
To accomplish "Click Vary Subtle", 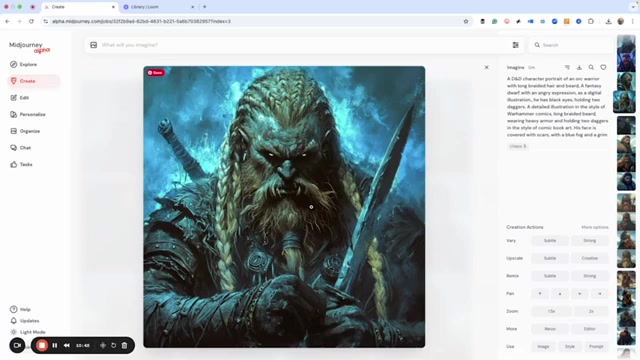I will click(x=550, y=240).
